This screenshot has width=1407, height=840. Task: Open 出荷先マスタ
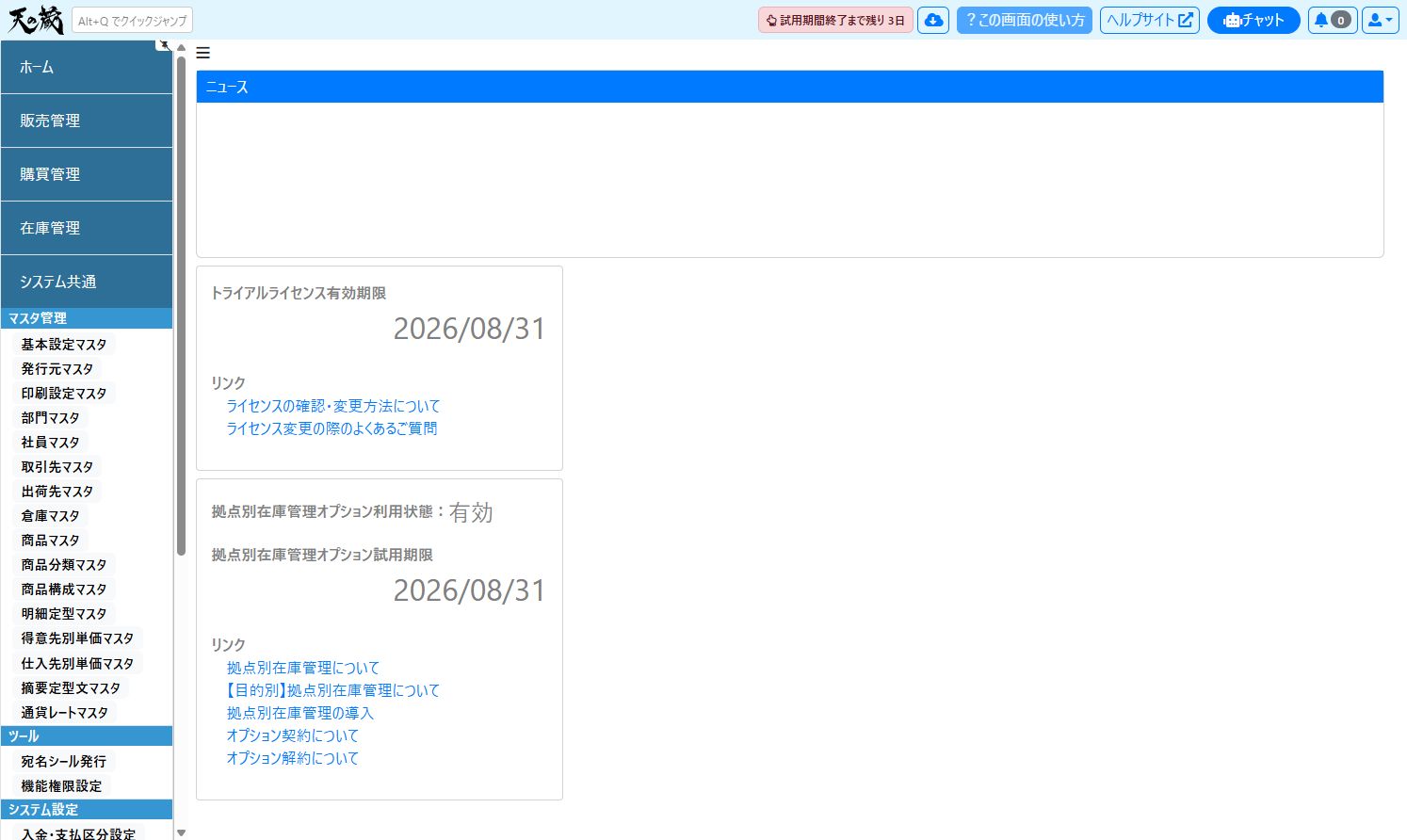click(x=57, y=492)
